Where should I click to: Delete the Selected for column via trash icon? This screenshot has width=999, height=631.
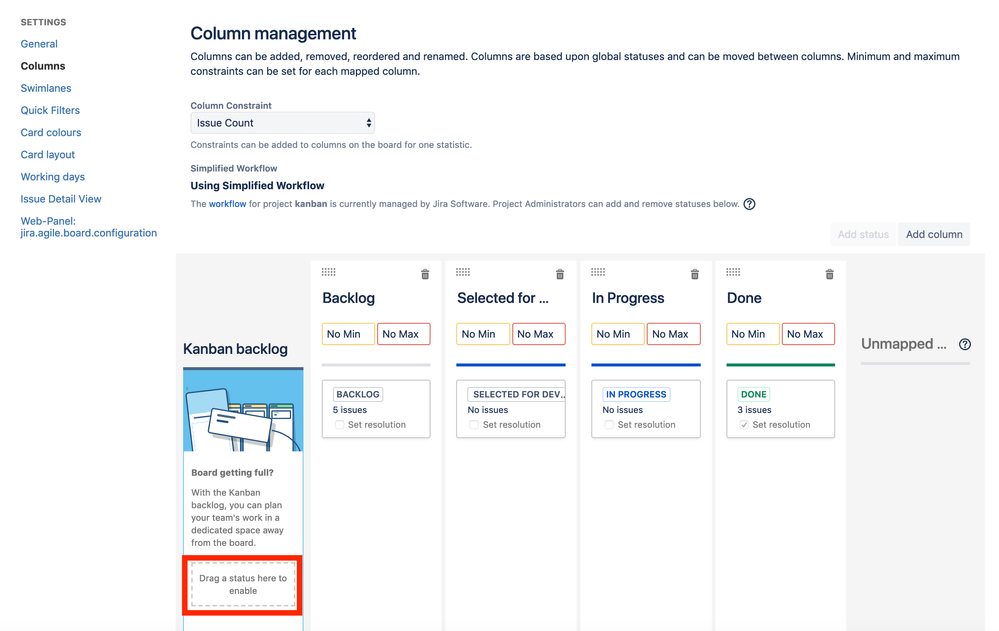click(x=560, y=274)
